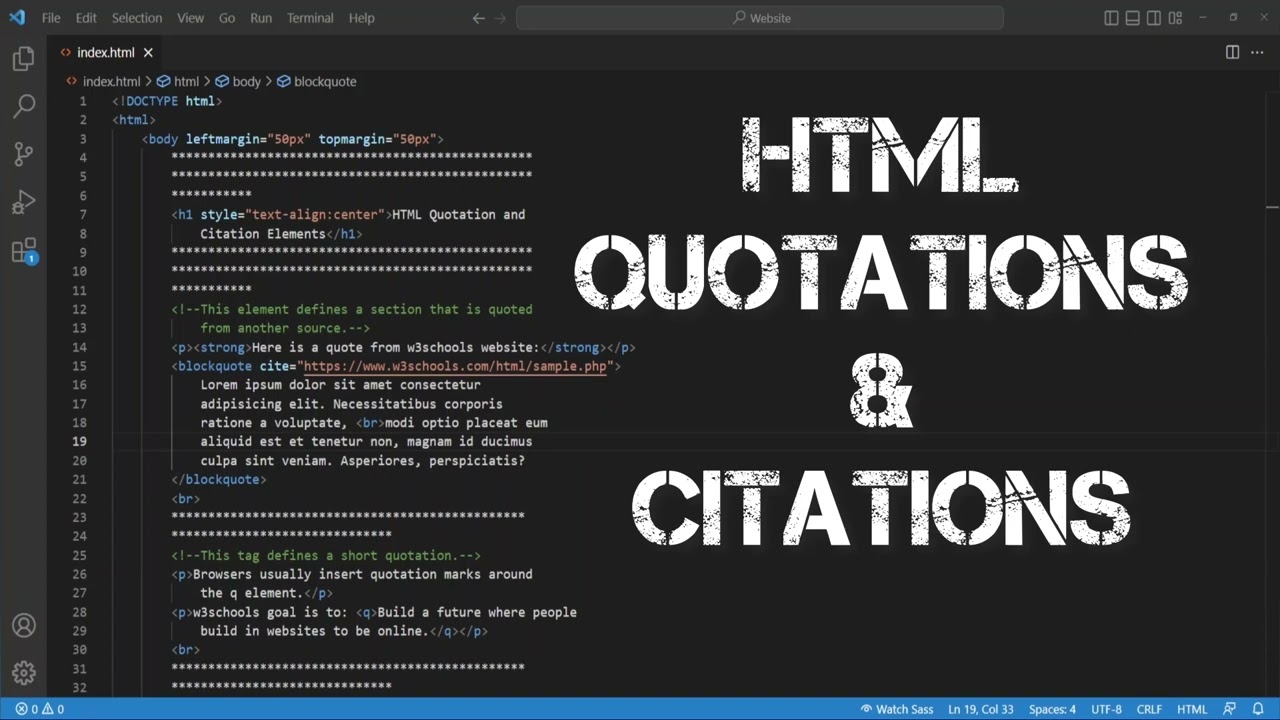Open the Source Control view
Image resolution: width=1280 pixels, height=720 pixels.
click(x=23, y=154)
